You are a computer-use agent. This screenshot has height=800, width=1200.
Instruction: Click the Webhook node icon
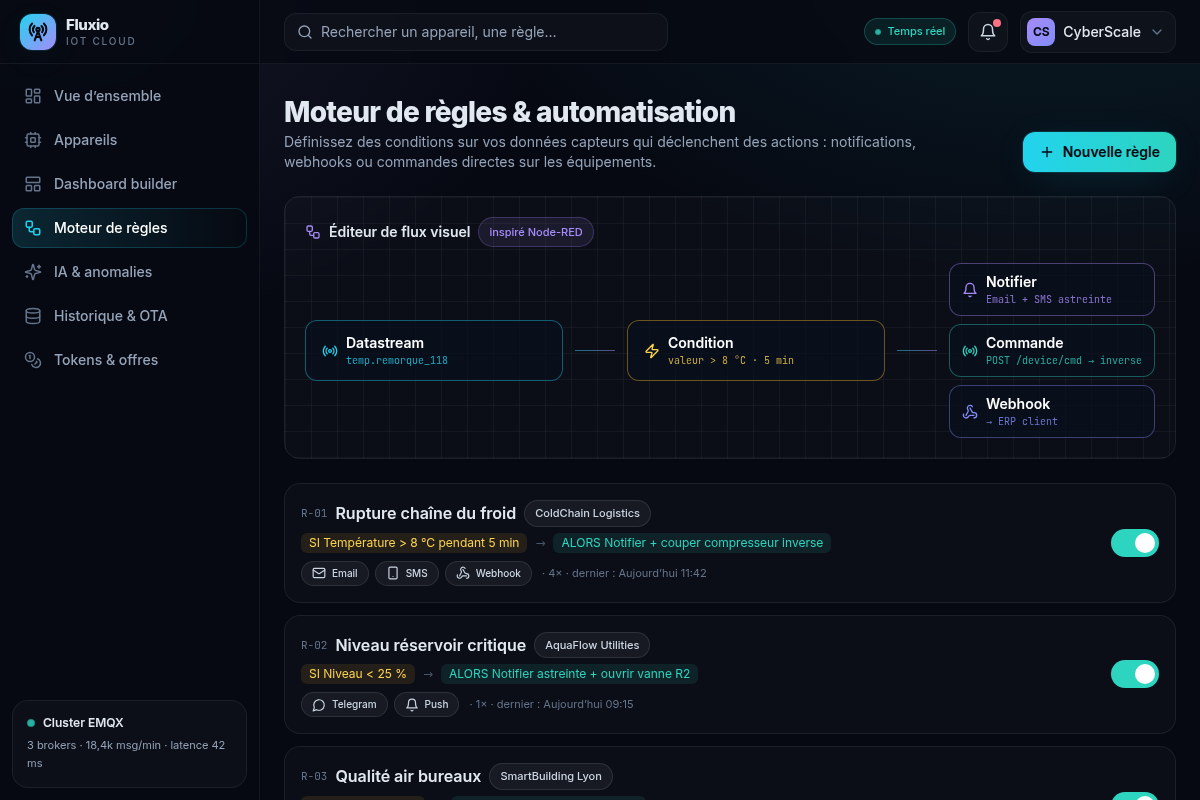point(969,412)
